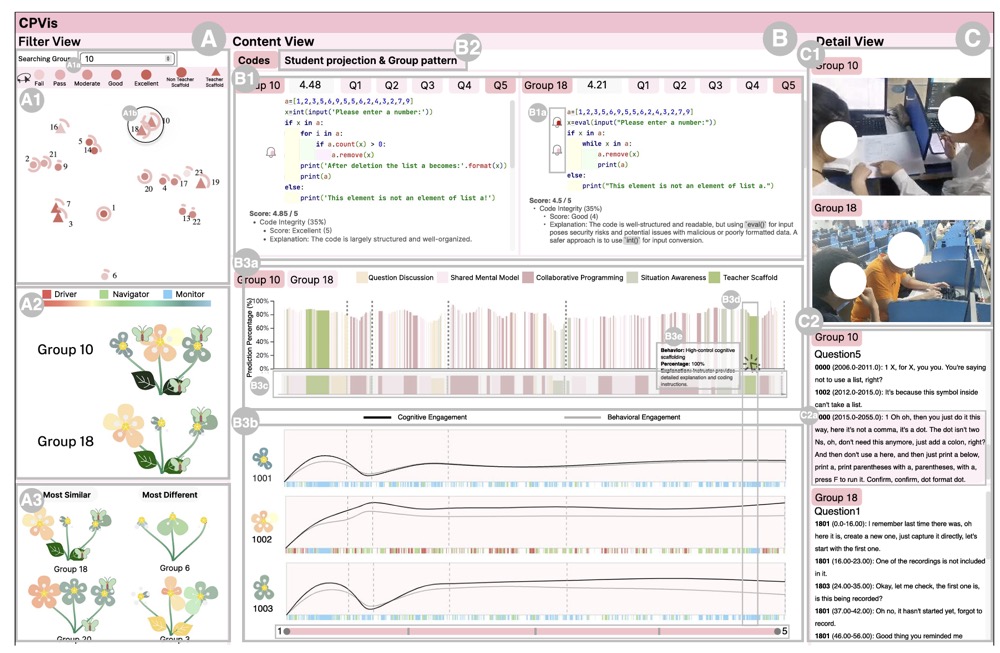Click transcript line starting 1803 (24.00-35.00)
This screenshot has height=653, width=1000.
point(898,592)
